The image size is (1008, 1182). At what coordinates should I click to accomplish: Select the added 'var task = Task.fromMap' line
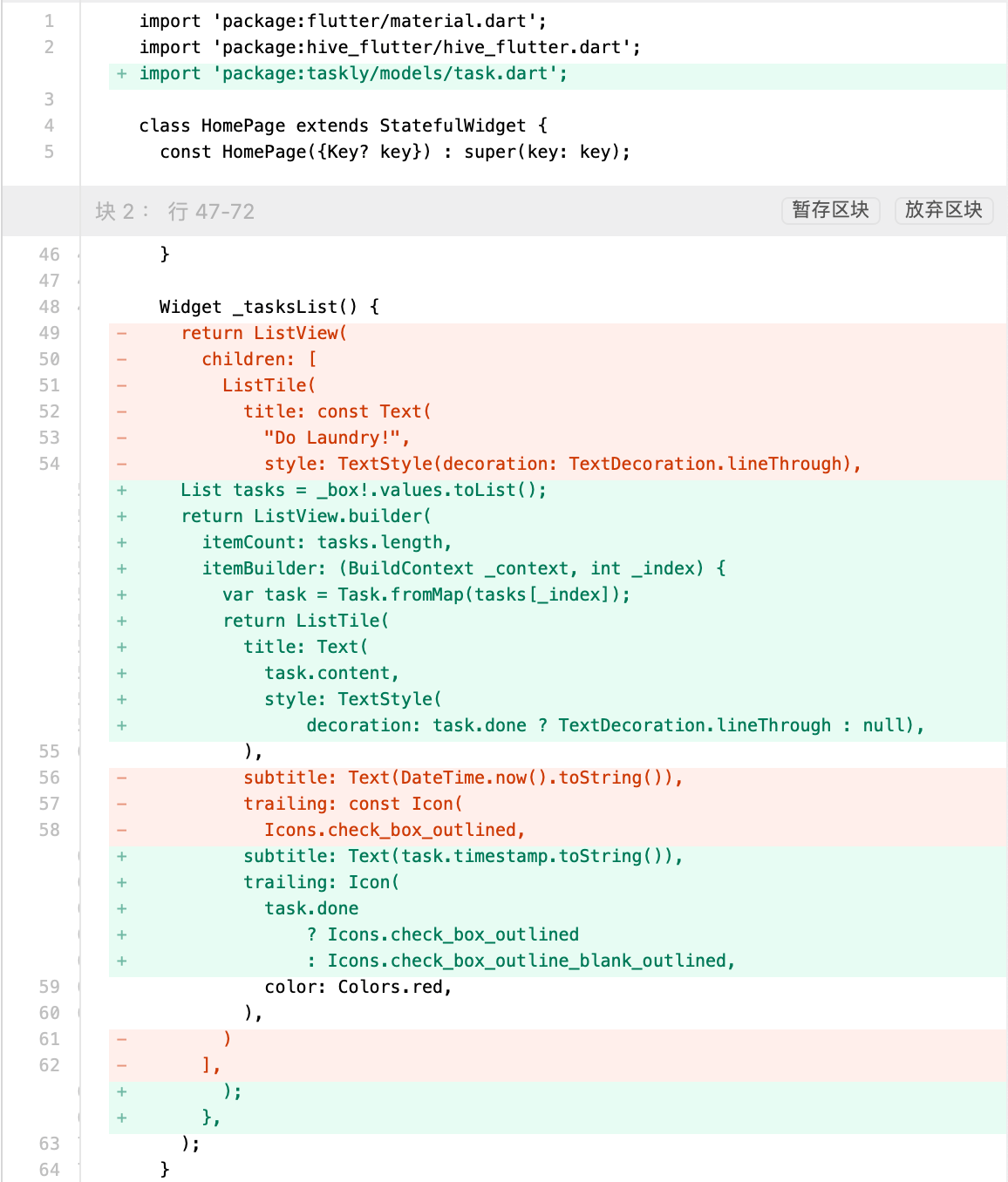(x=426, y=594)
